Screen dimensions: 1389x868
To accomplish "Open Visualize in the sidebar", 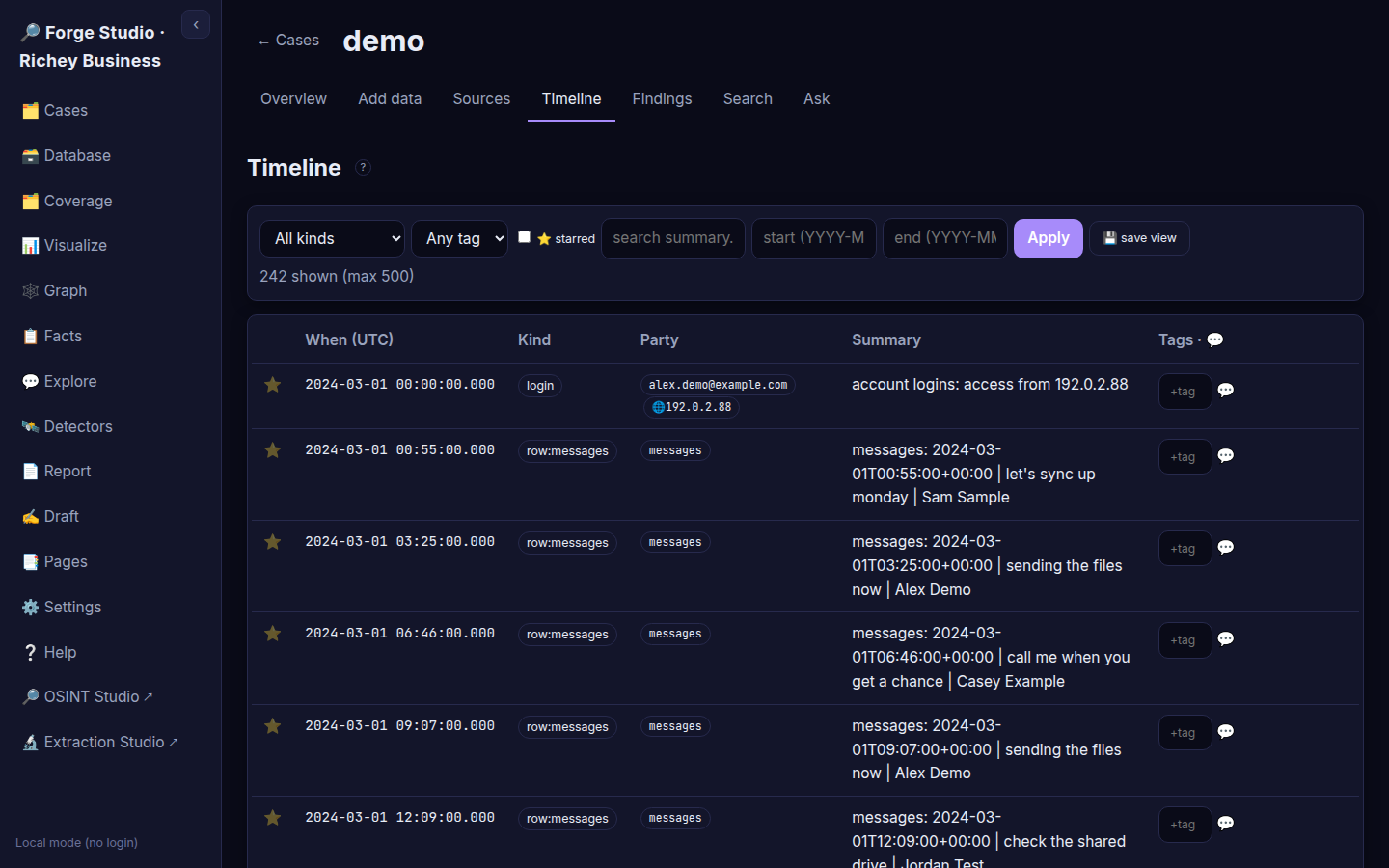I will [110, 245].
